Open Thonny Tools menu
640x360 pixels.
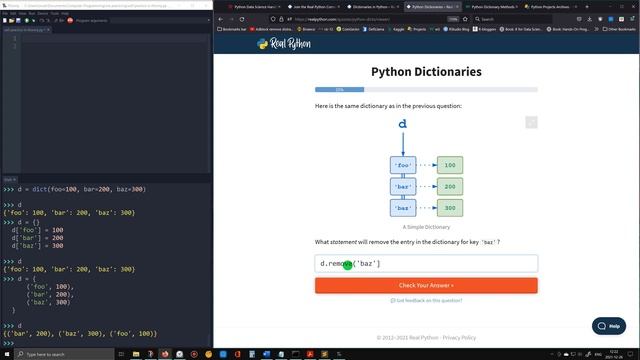click(x=54, y=13)
